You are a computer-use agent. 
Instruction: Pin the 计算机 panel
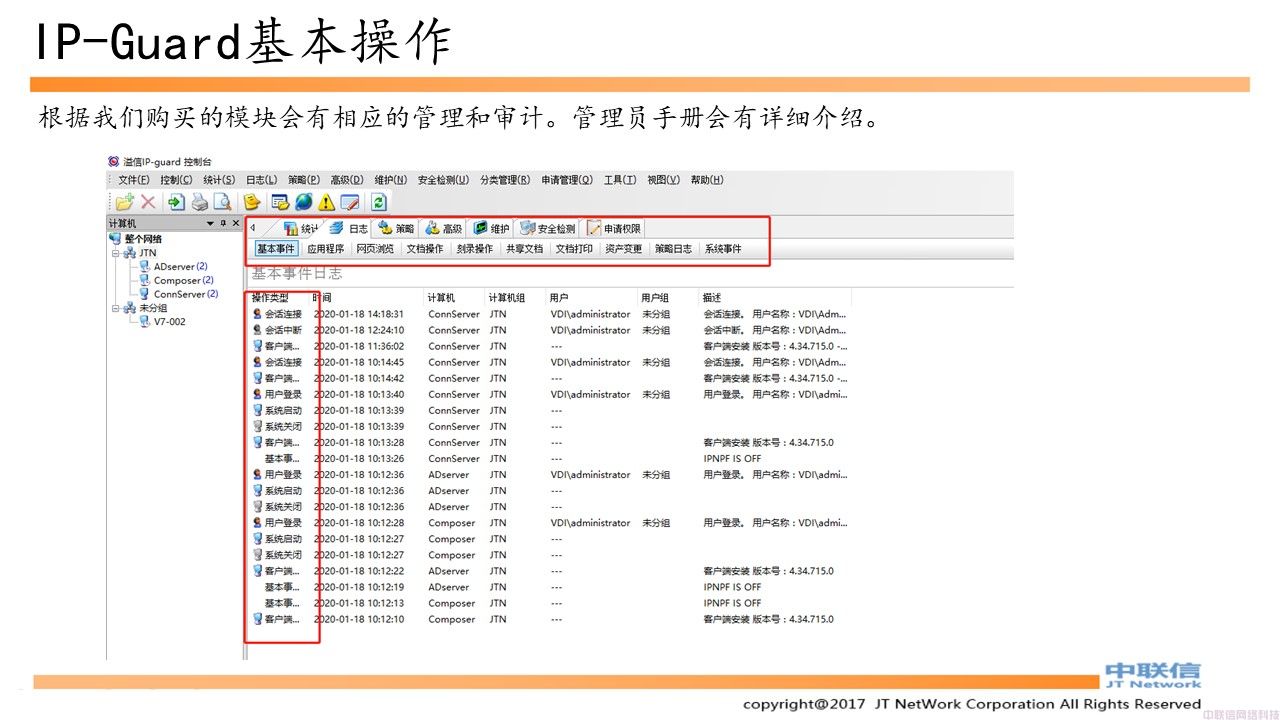(x=222, y=223)
